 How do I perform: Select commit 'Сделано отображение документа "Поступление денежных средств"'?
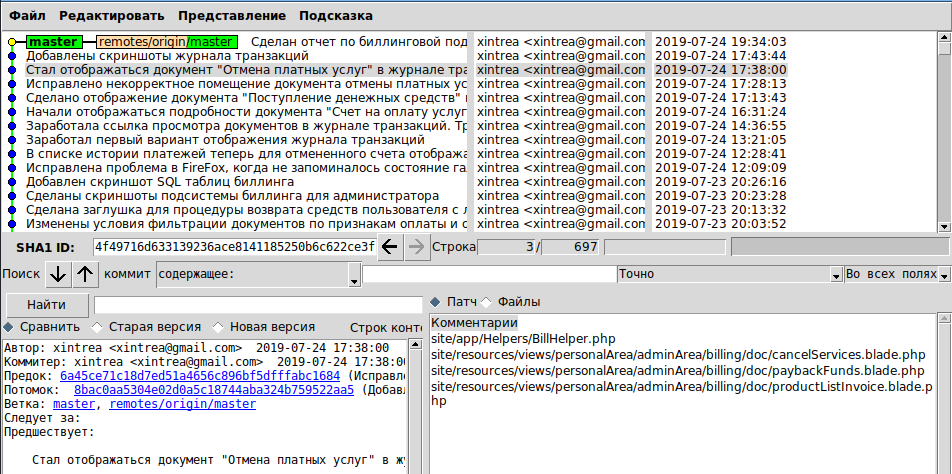point(246,98)
